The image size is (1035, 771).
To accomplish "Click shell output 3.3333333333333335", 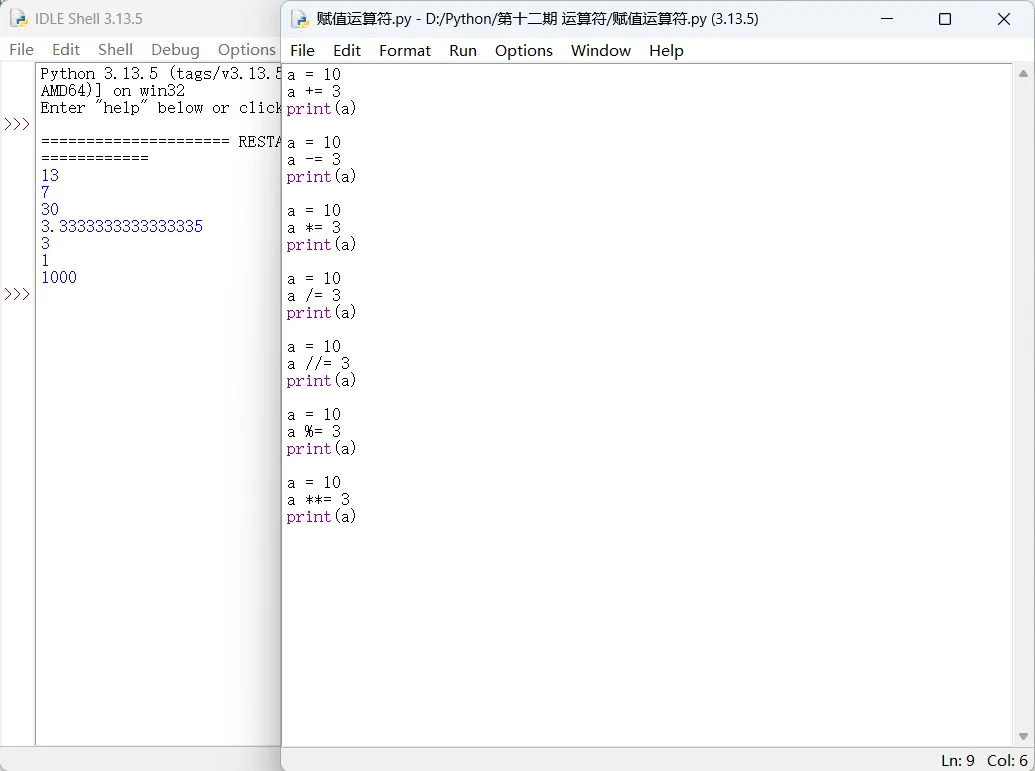I will click(122, 227).
